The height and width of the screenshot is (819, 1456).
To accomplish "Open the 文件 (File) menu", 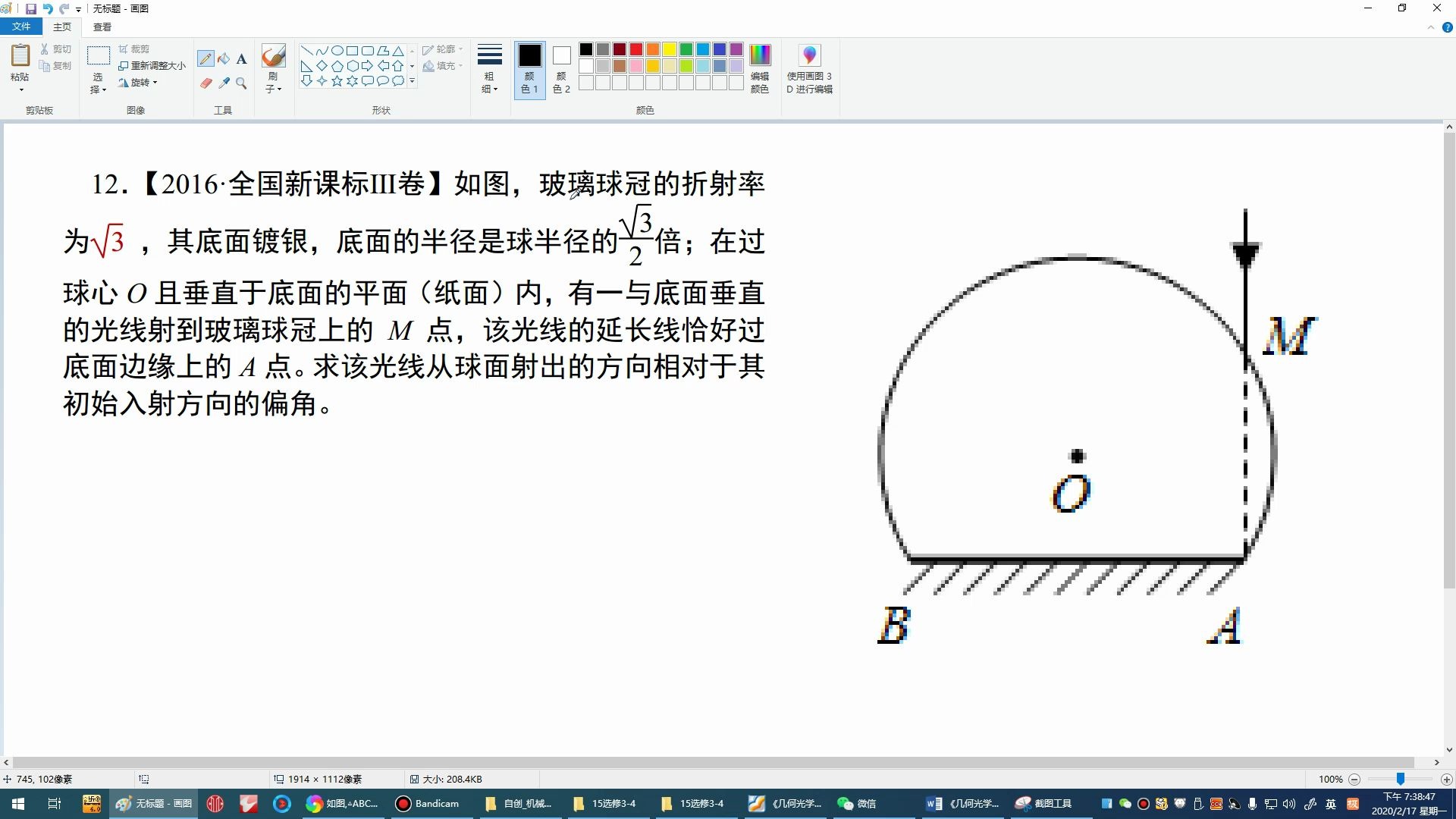I will (x=21, y=27).
